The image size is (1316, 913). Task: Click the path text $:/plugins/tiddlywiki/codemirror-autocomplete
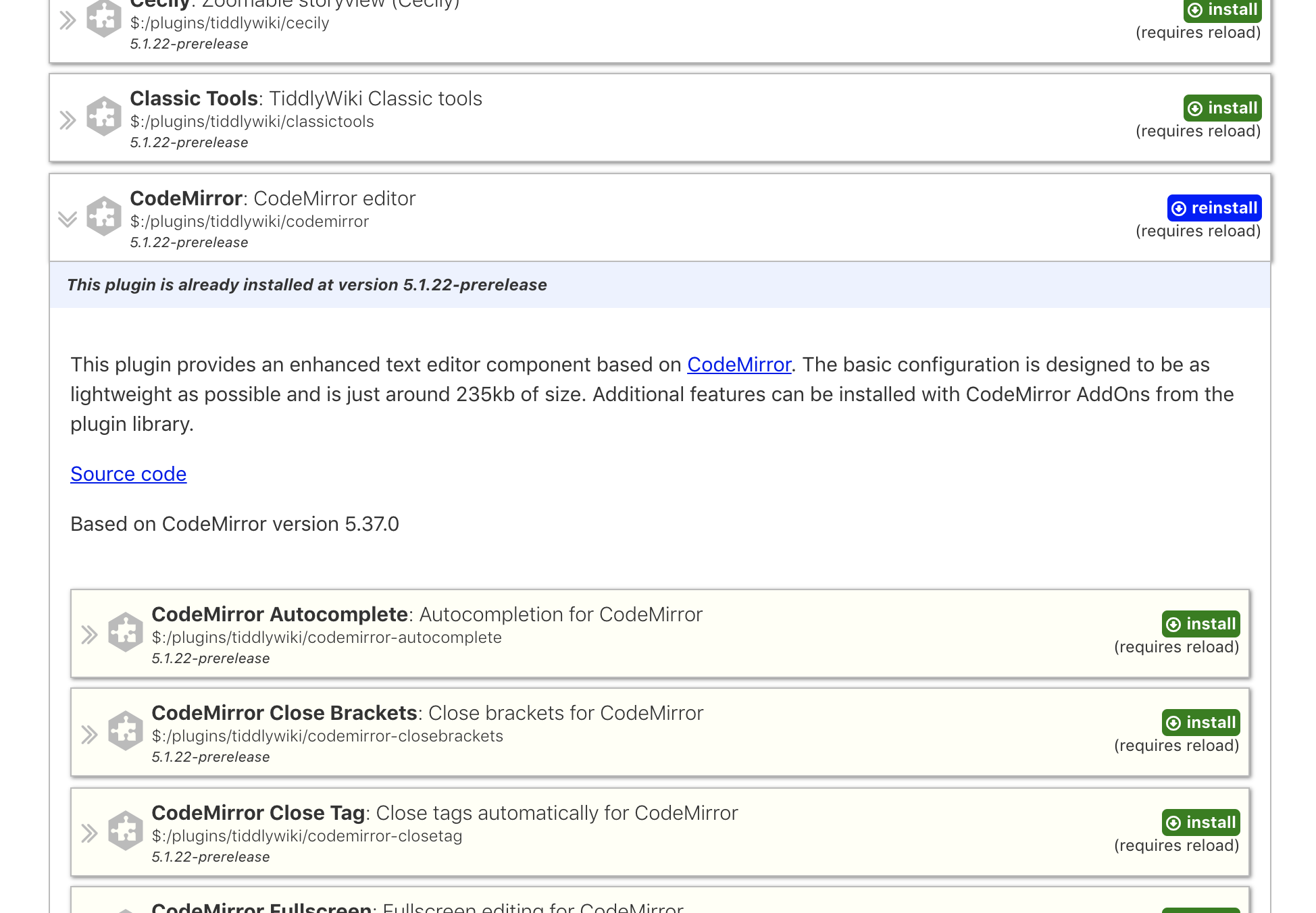(327, 637)
